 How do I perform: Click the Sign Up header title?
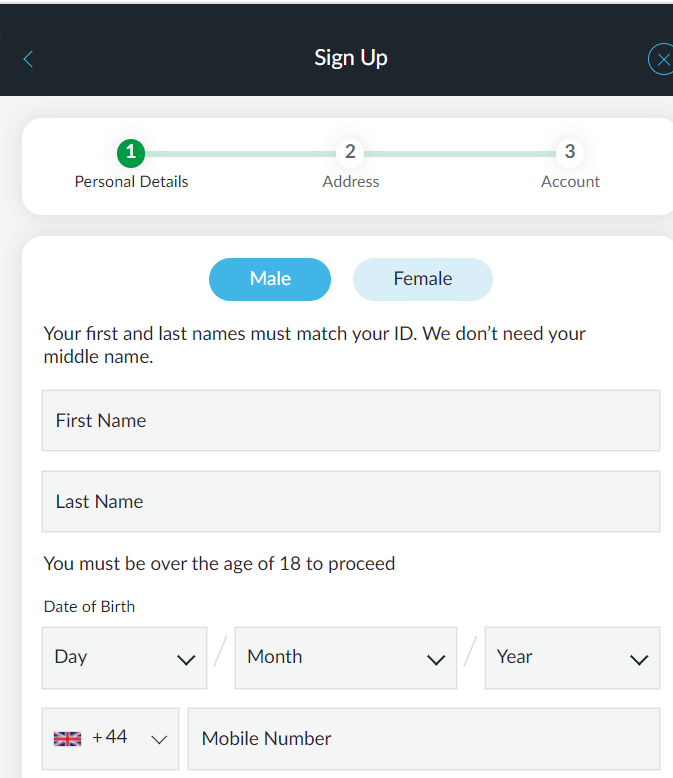[x=350, y=58]
